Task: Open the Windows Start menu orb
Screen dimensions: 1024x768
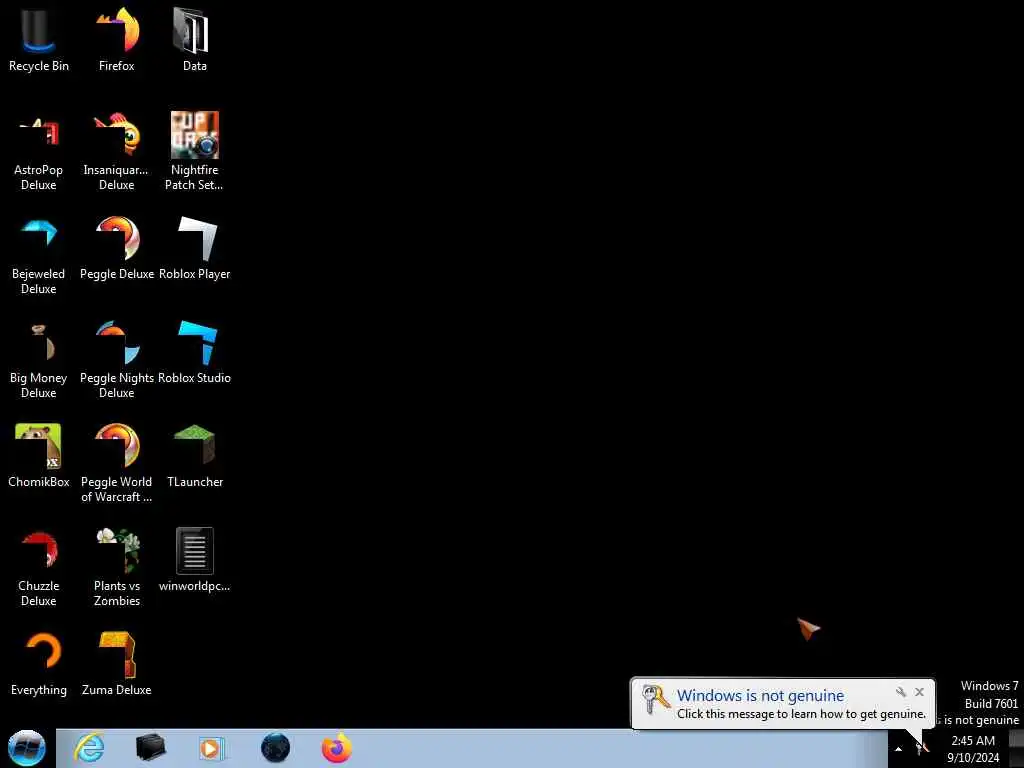Action: point(27,748)
